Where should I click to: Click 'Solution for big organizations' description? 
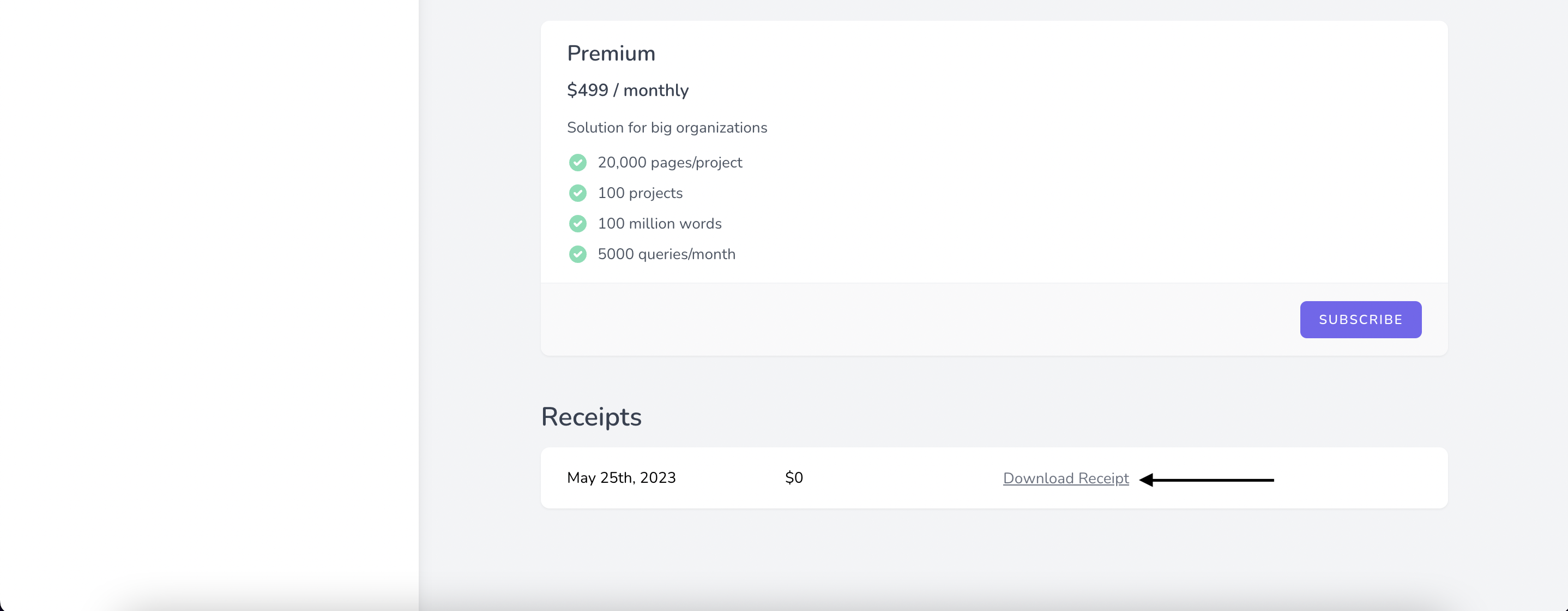coord(667,128)
